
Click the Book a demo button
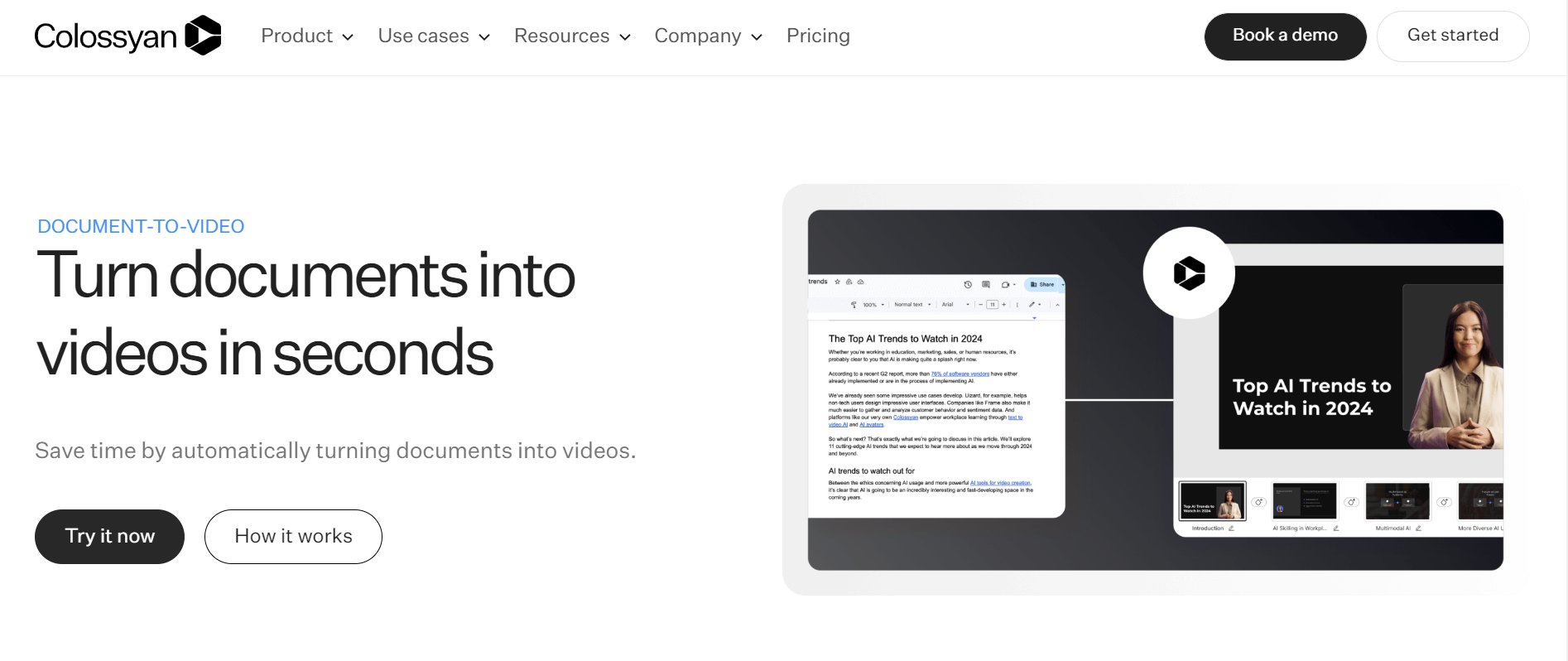click(1285, 36)
